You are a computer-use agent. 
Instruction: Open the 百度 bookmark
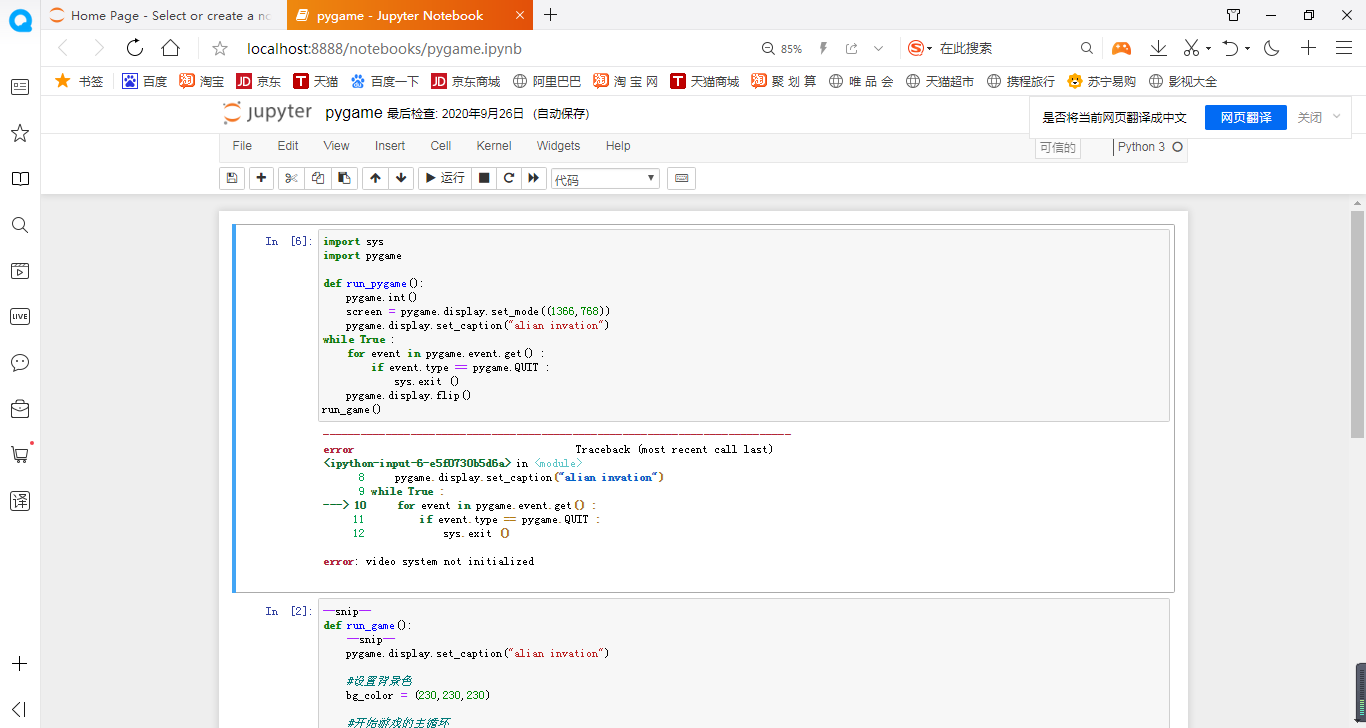[144, 81]
